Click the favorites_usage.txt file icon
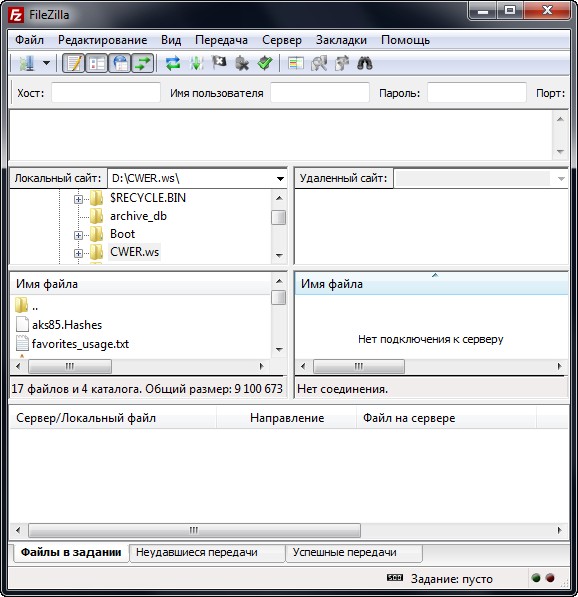This screenshot has width=578, height=597. [22, 343]
